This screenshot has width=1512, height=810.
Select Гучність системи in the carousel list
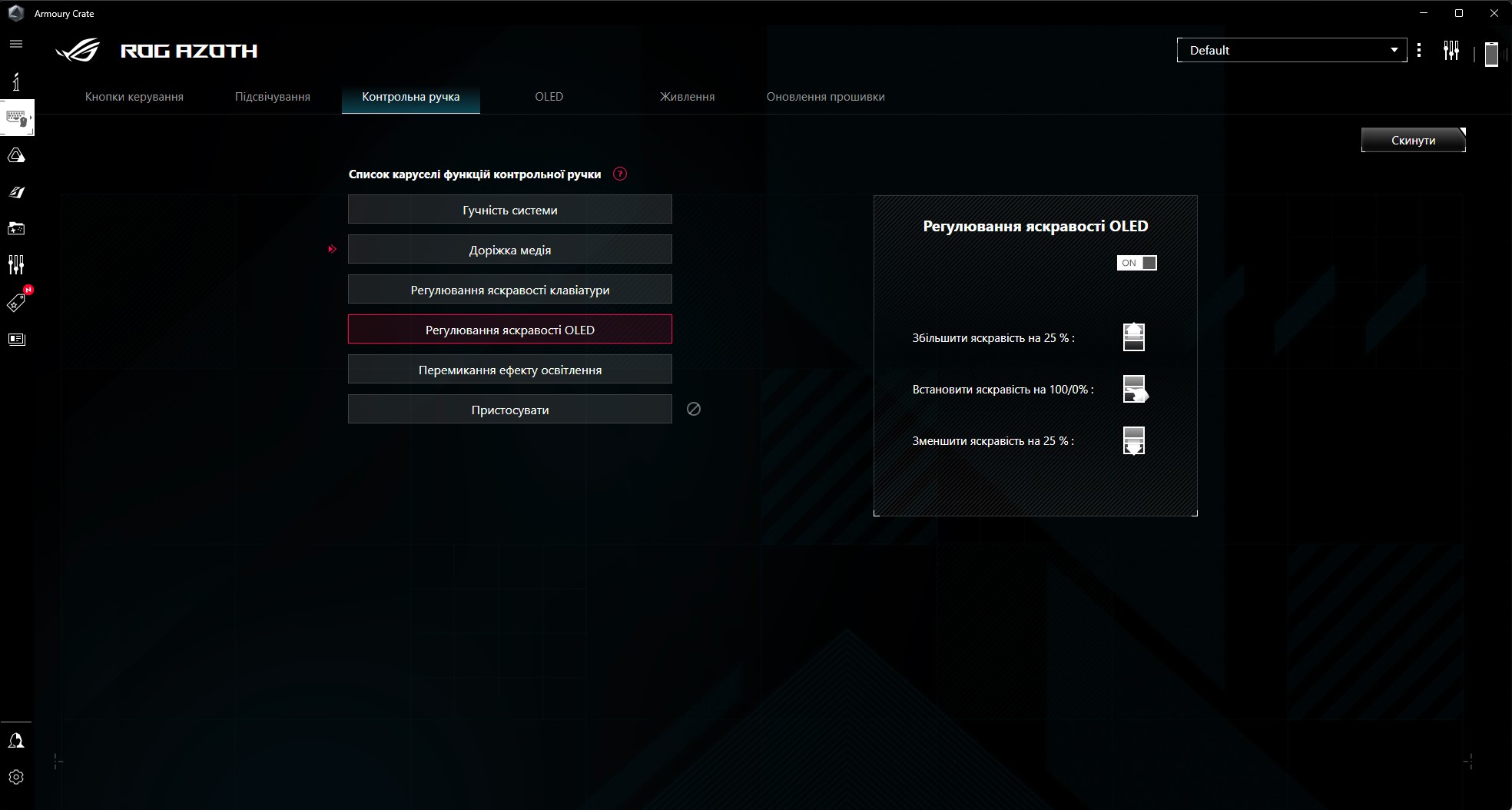click(x=509, y=210)
